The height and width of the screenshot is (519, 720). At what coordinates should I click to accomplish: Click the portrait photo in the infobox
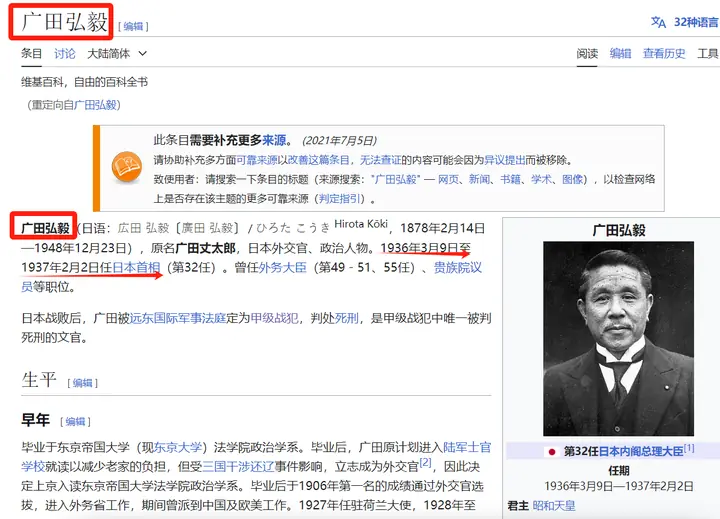pyautogui.click(x=619, y=338)
